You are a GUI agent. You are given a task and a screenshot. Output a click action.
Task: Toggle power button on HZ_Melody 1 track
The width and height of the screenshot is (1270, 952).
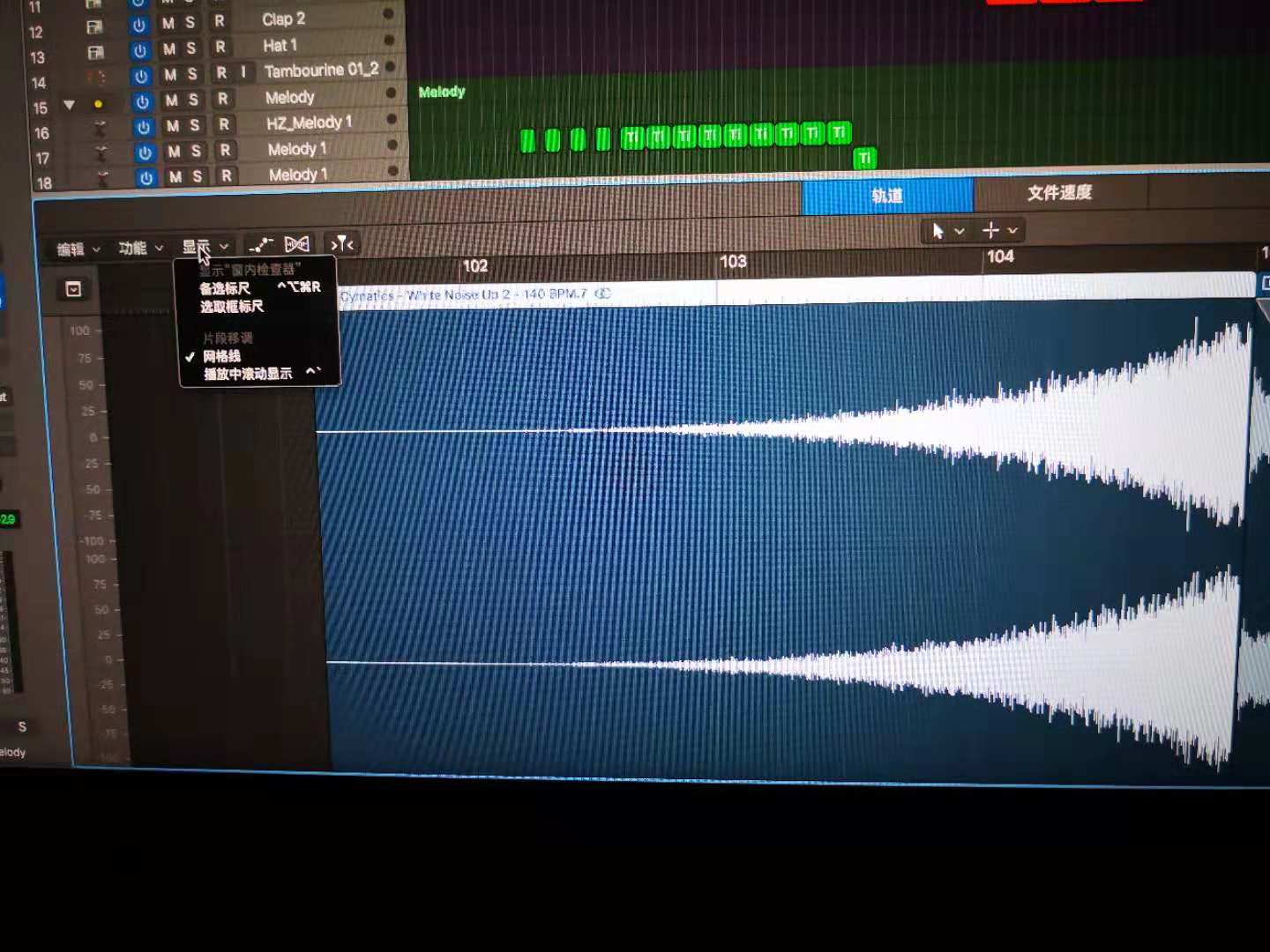144,128
